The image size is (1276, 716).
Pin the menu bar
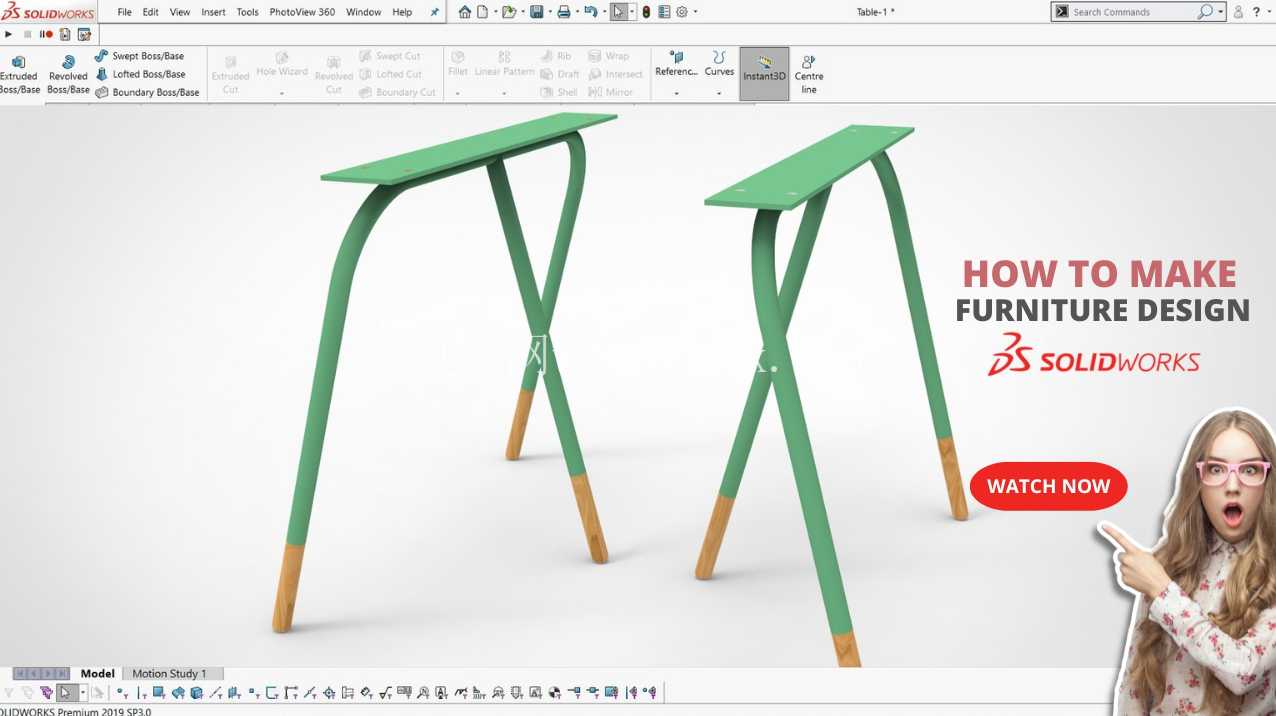(434, 12)
